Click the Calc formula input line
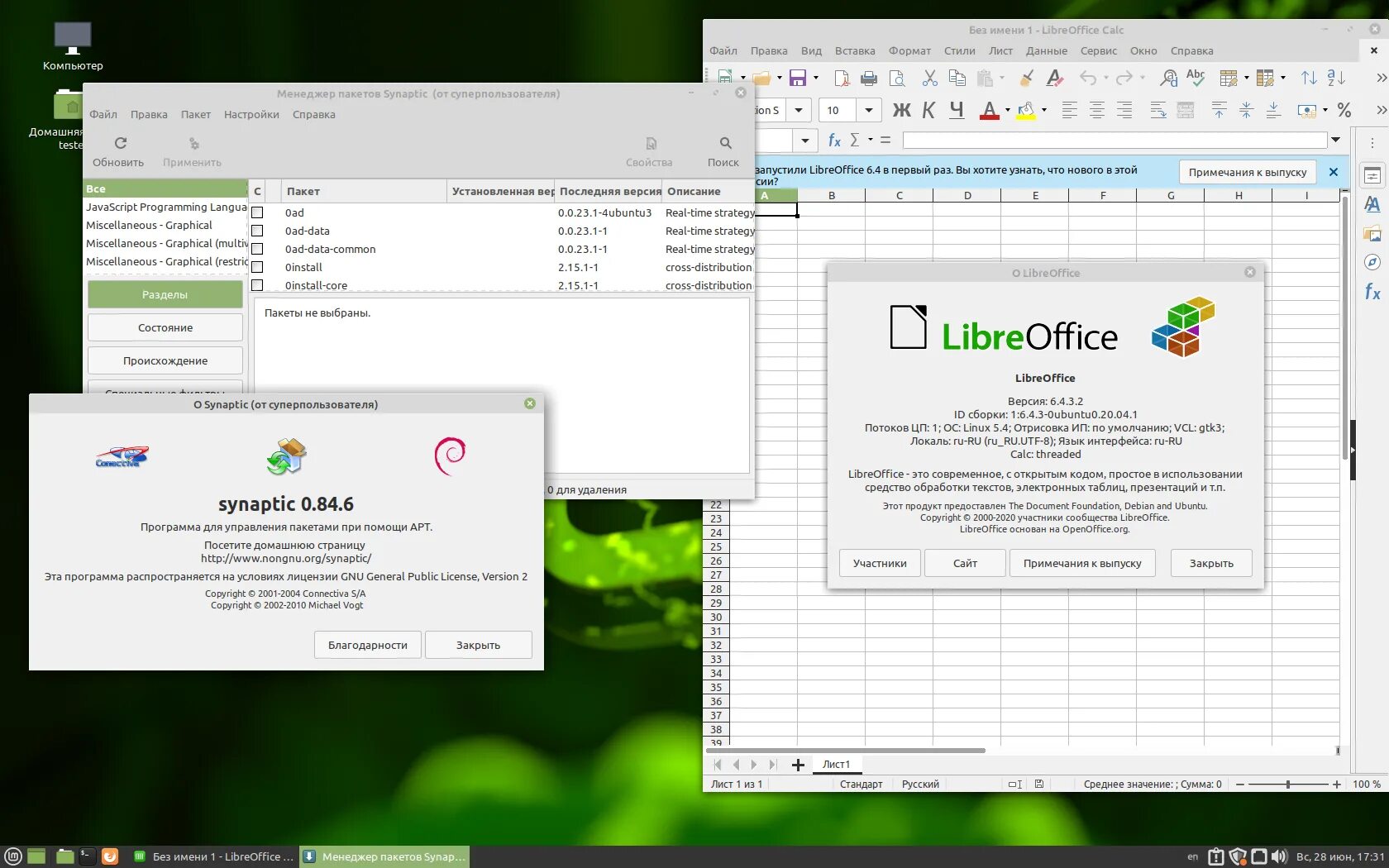This screenshot has height=868, width=1389. pos(1114,141)
